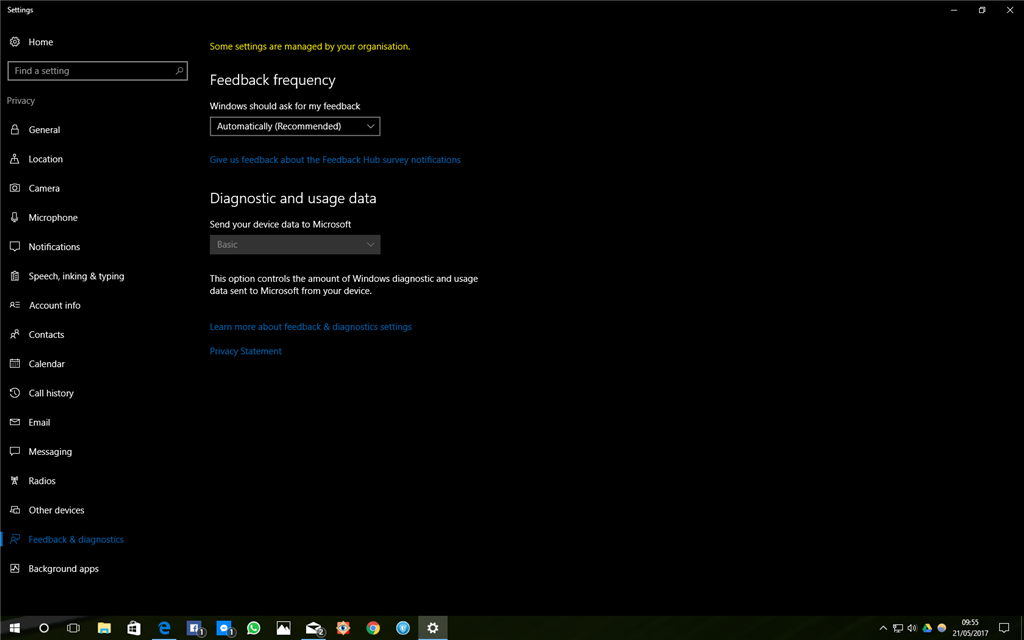Select Speech, inking & typing
Screen dimensions: 1024x640
point(76,276)
